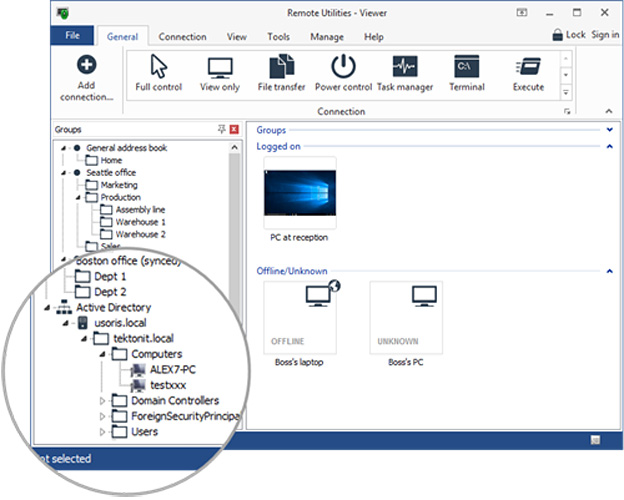Open the File menu
Screen dimensions: 624x500
coord(72,35)
